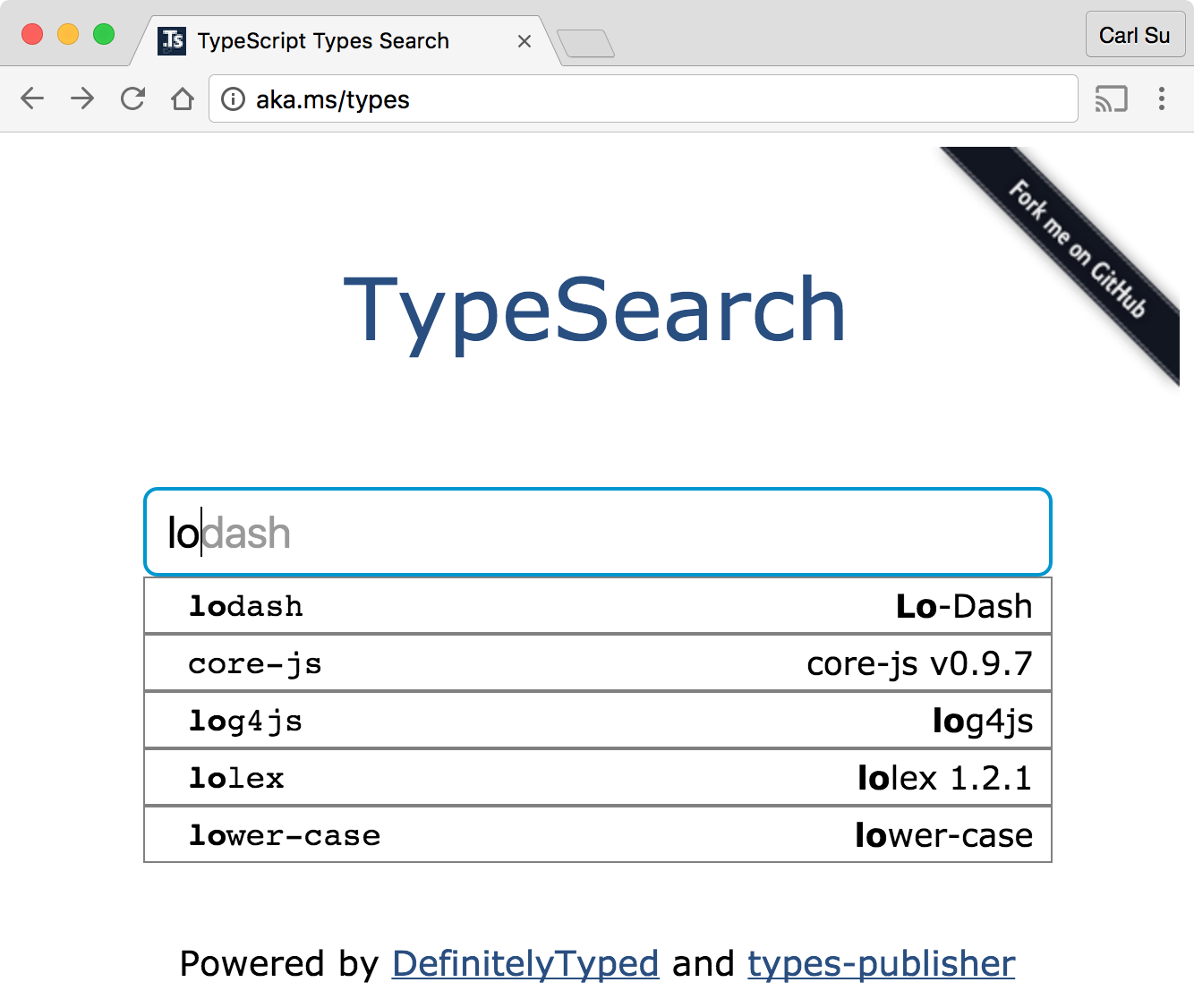The height and width of the screenshot is (1008, 1194).
Task: Select the lower-case suggestion
Action: pyautogui.click(x=597, y=835)
